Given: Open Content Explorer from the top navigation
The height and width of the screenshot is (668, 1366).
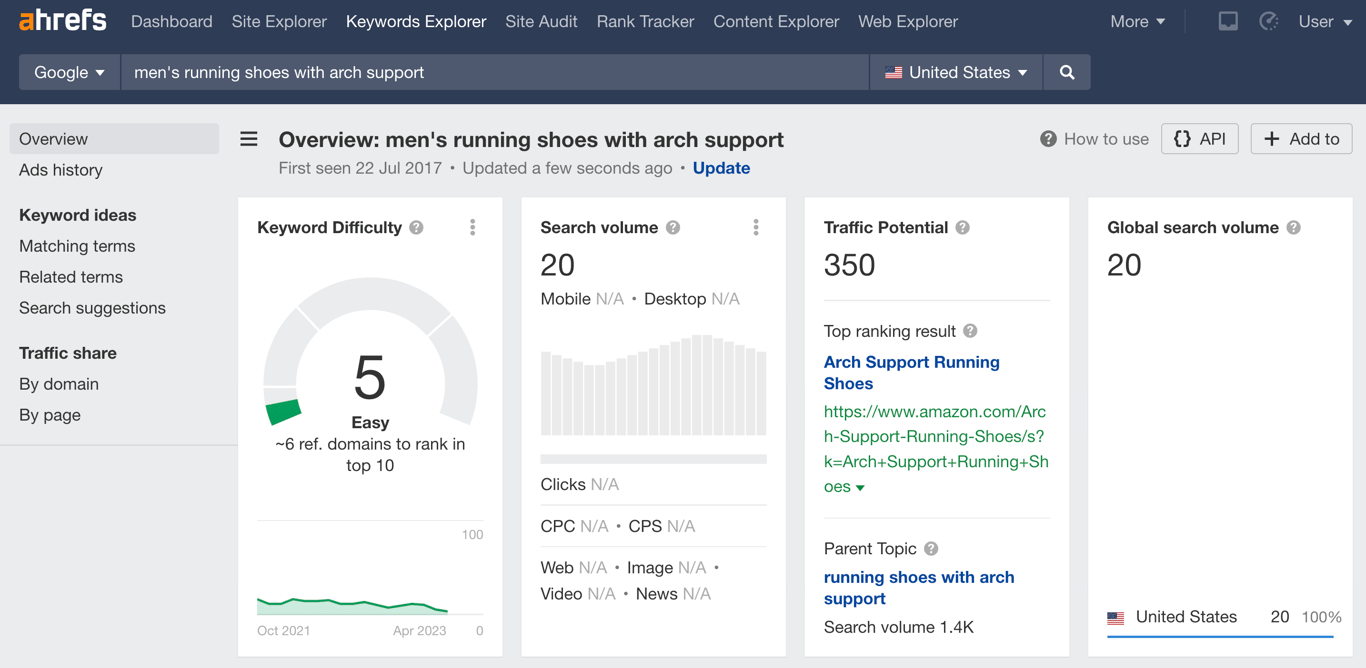Looking at the screenshot, I should coord(776,21).
